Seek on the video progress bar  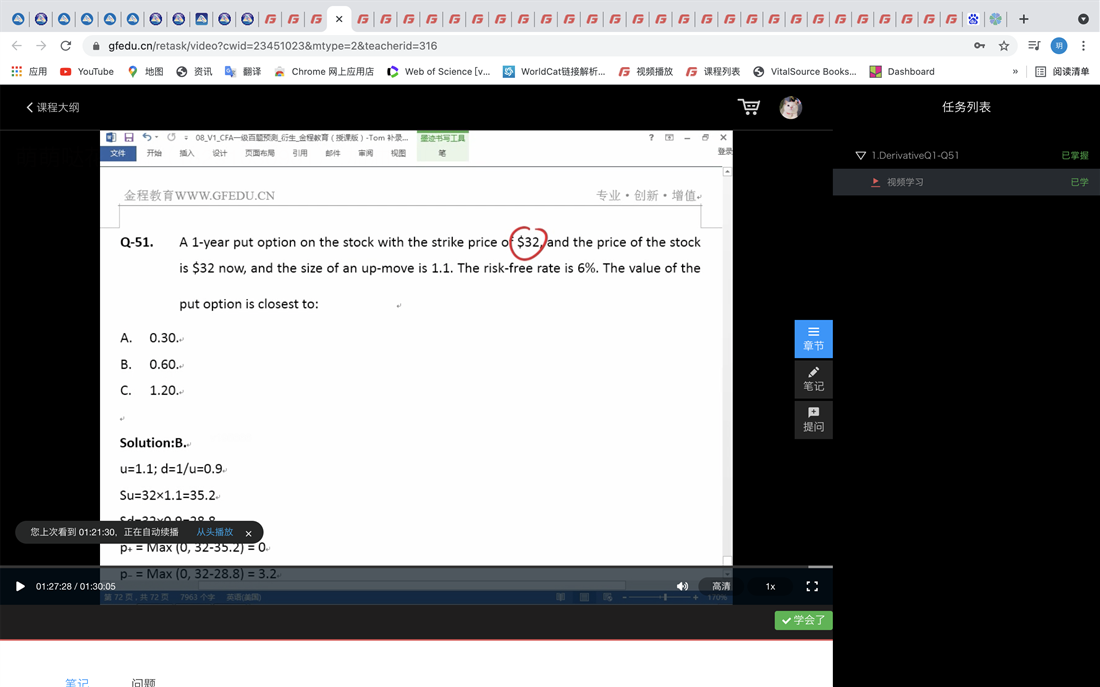point(416,567)
